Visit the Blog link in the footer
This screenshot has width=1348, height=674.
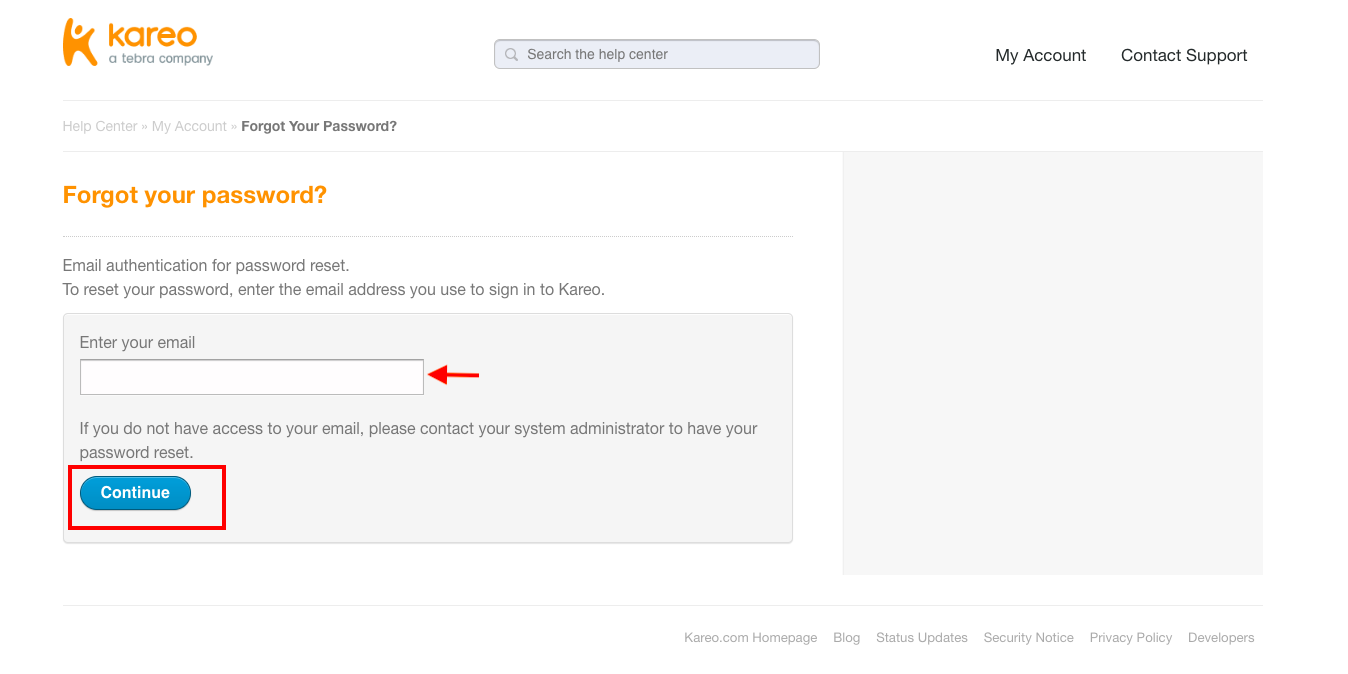(846, 638)
